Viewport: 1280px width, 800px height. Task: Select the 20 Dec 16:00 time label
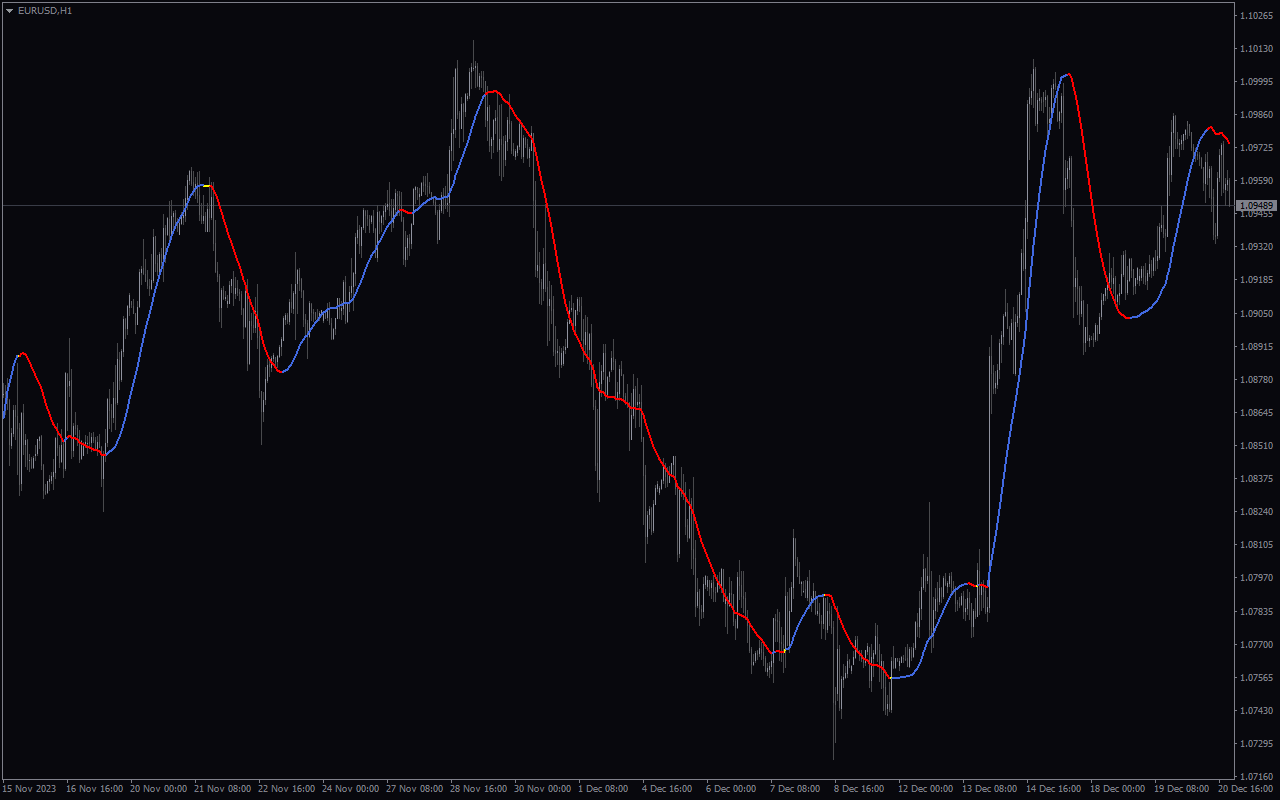tap(1245, 789)
